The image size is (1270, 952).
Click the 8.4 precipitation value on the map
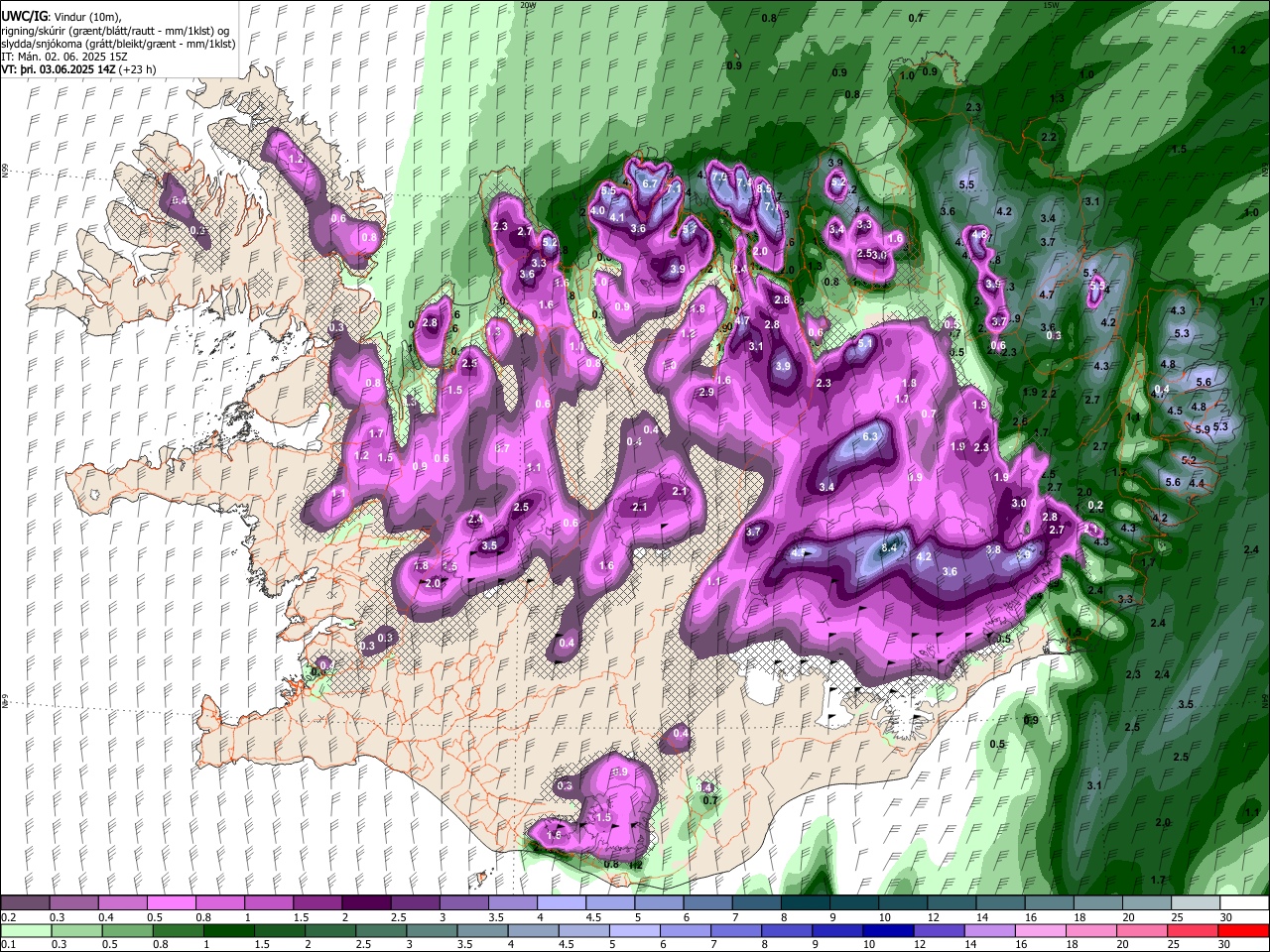pos(890,546)
